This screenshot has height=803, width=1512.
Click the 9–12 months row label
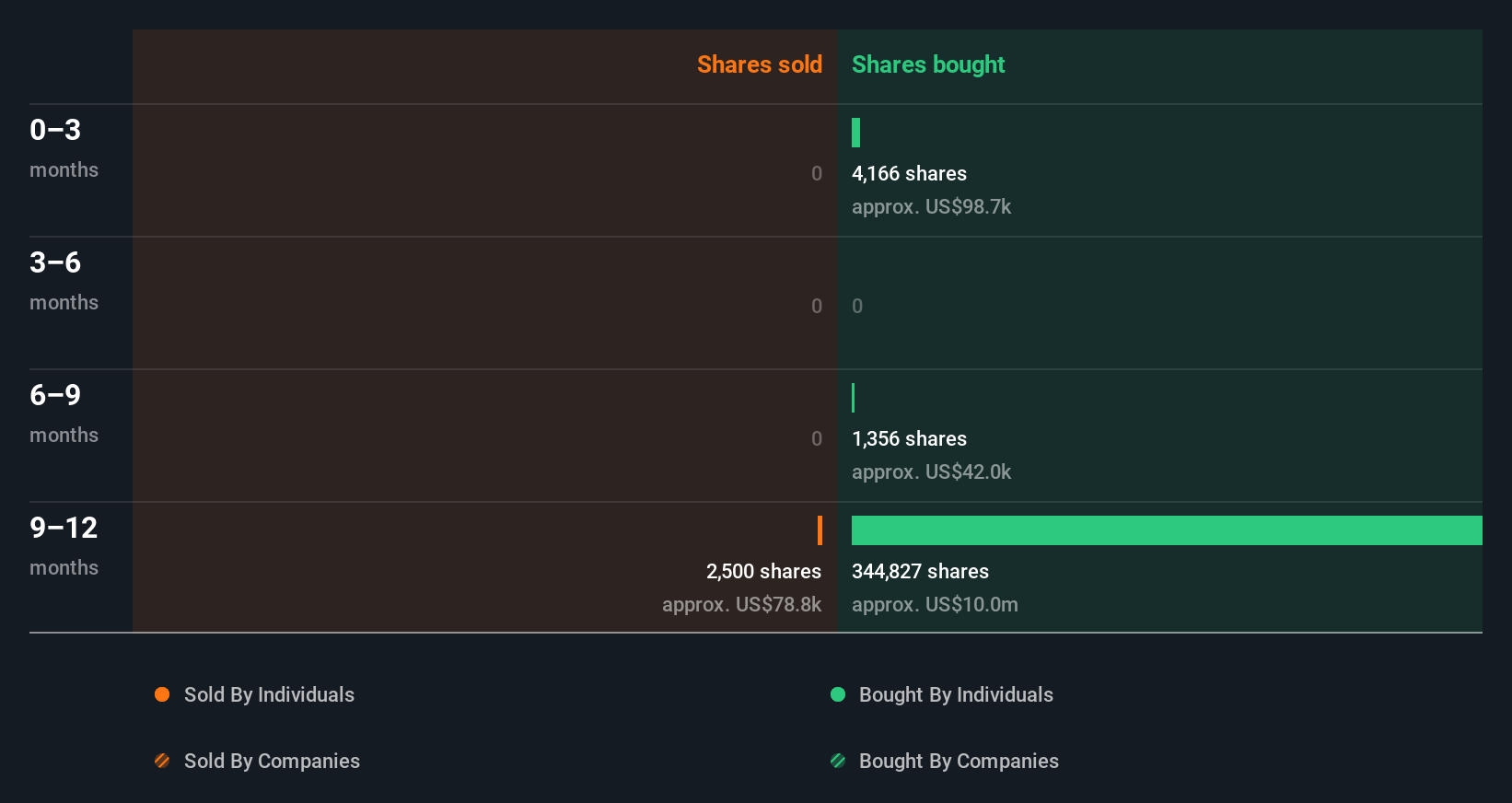64,545
